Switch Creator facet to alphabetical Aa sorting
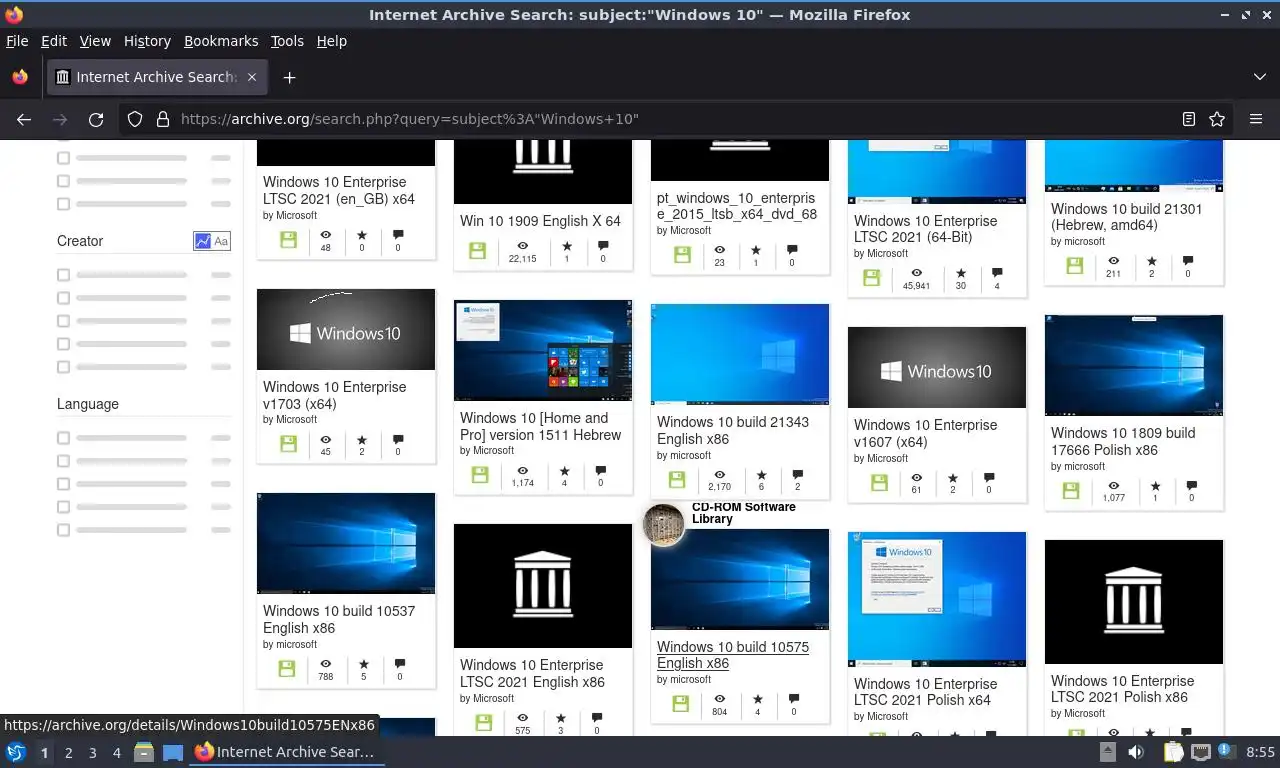The width and height of the screenshot is (1280, 768). (x=221, y=241)
